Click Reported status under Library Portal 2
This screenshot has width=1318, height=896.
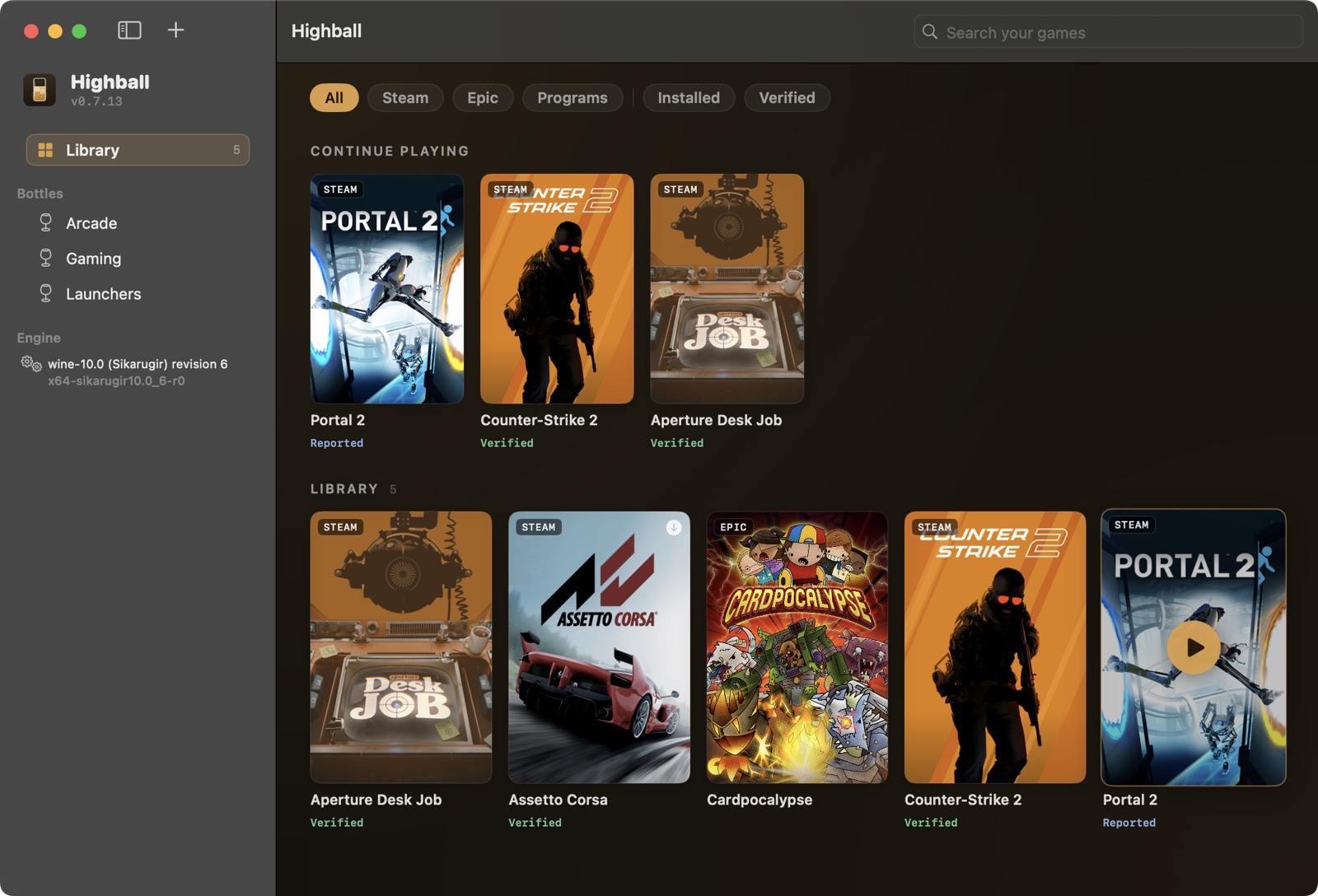click(1129, 823)
